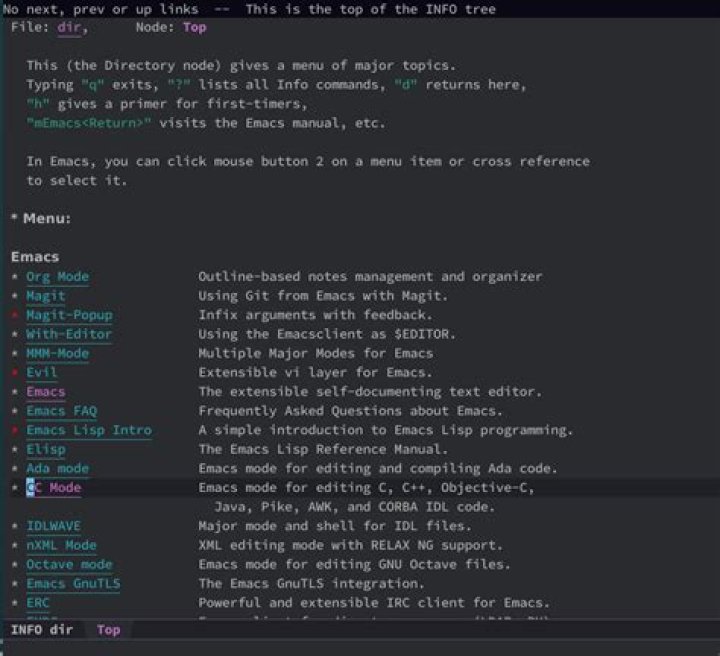The image size is (720, 656).
Task: Click 'Outline-based notes management and organizer' description
Action: [370, 277]
